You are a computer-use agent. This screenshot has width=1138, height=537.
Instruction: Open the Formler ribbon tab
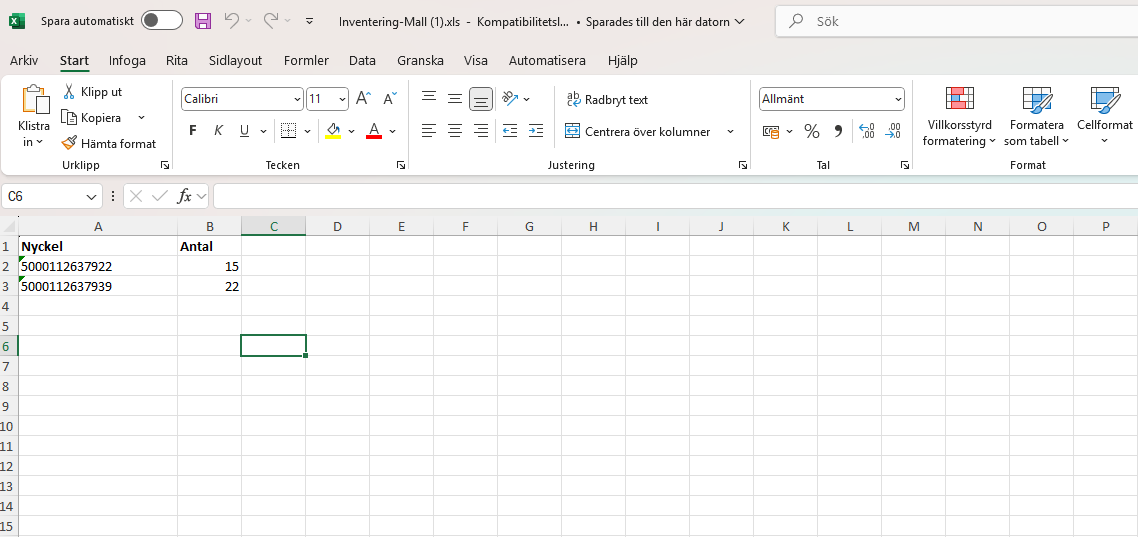306,60
